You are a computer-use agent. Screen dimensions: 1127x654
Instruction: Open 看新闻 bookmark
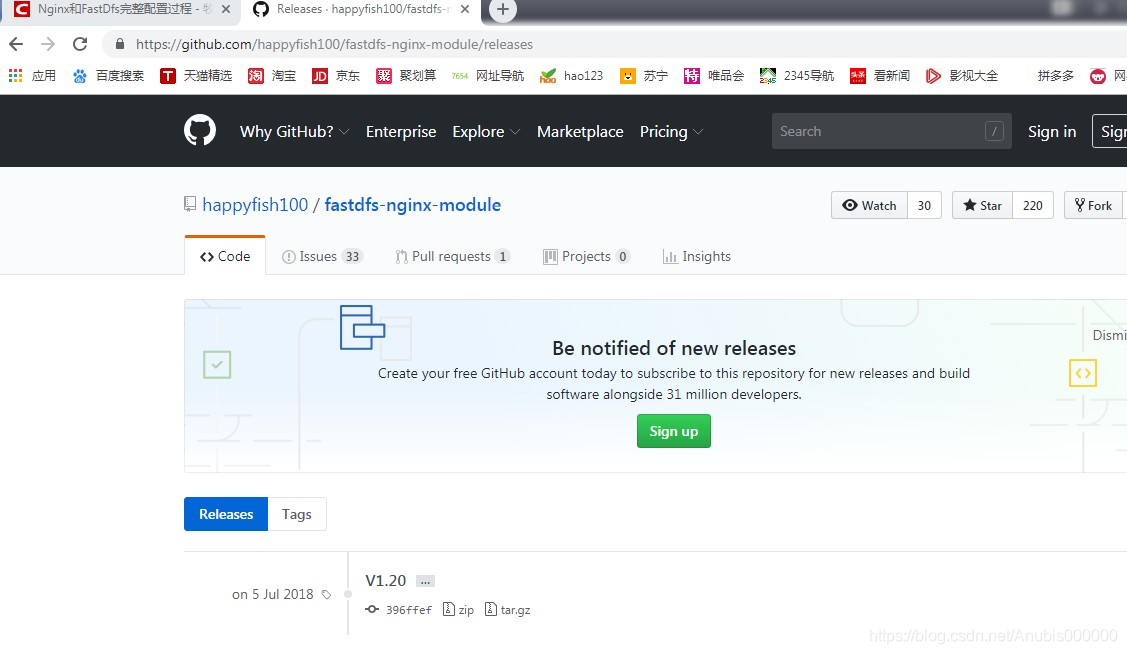coord(880,75)
